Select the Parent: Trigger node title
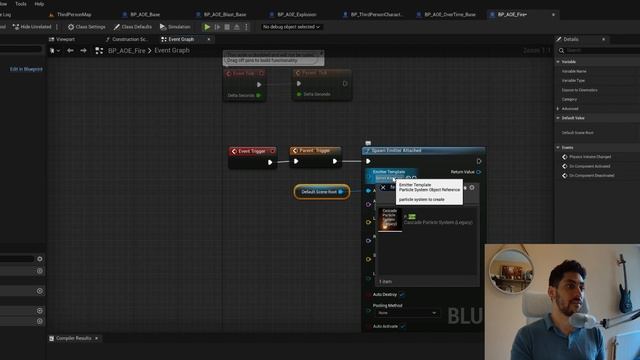Image resolution: width=640 pixels, height=360 pixels. [x=315, y=151]
